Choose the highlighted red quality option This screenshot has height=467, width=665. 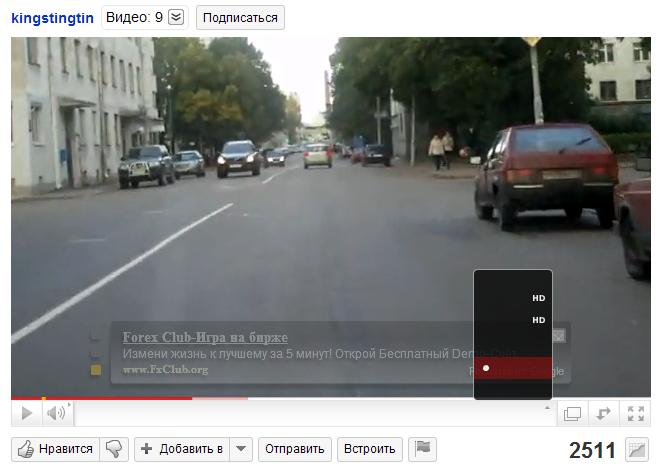(x=513, y=368)
